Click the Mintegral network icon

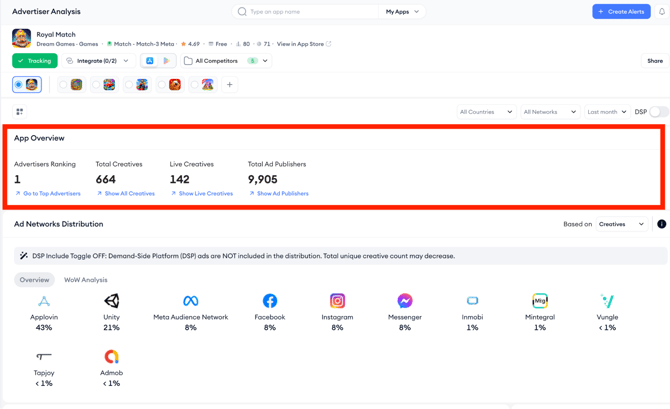coord(540,301)
